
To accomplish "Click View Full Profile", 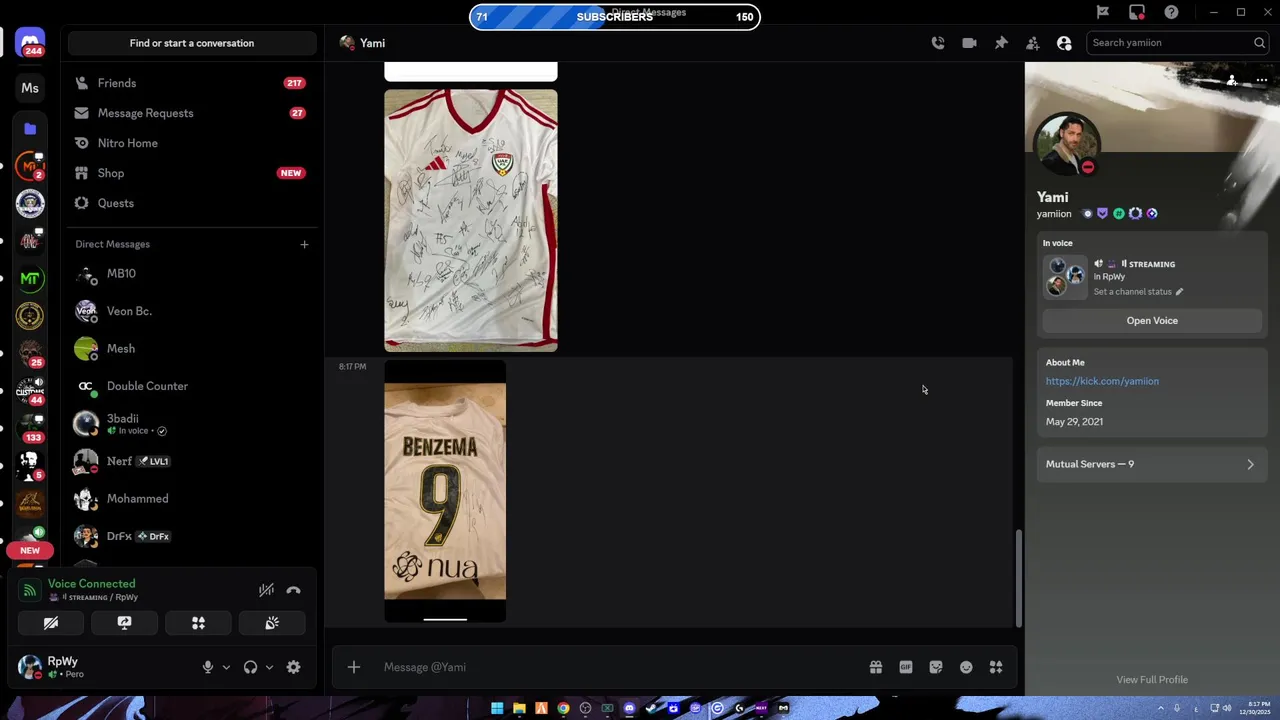I will click(1152, 680).
